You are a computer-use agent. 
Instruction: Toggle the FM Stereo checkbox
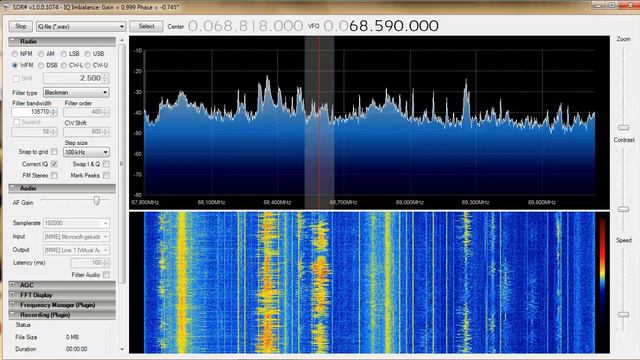pyautogui.click(x=54, y=176)
